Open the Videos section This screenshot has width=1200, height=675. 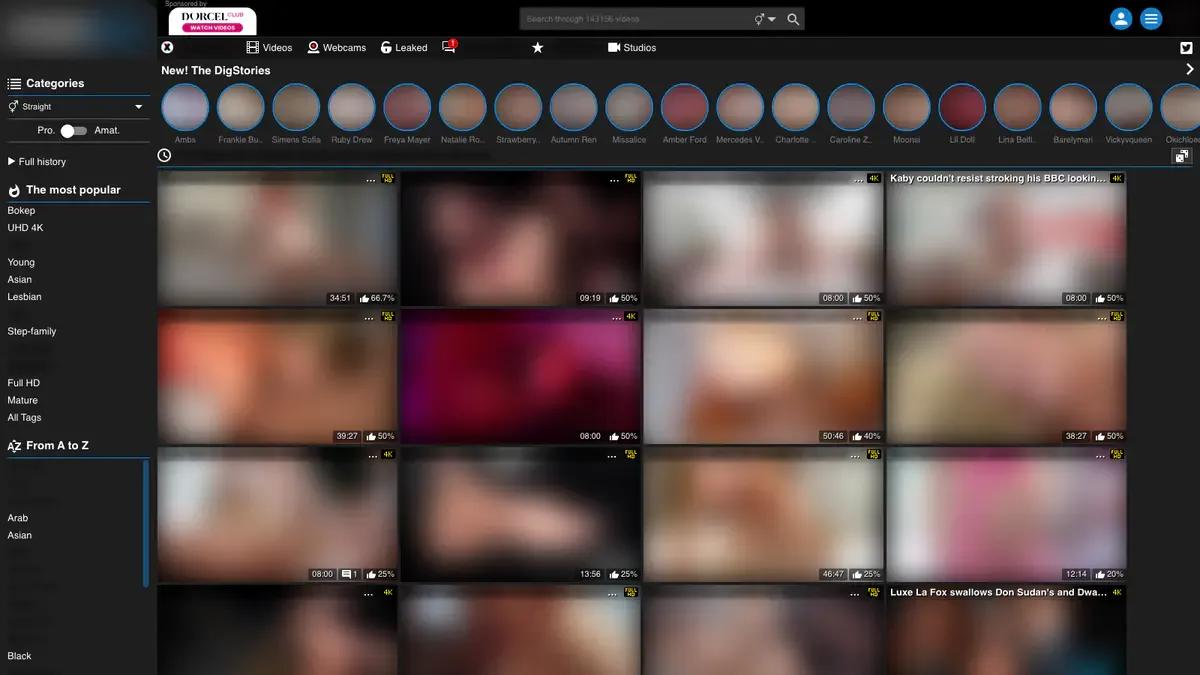pos(269,47)
